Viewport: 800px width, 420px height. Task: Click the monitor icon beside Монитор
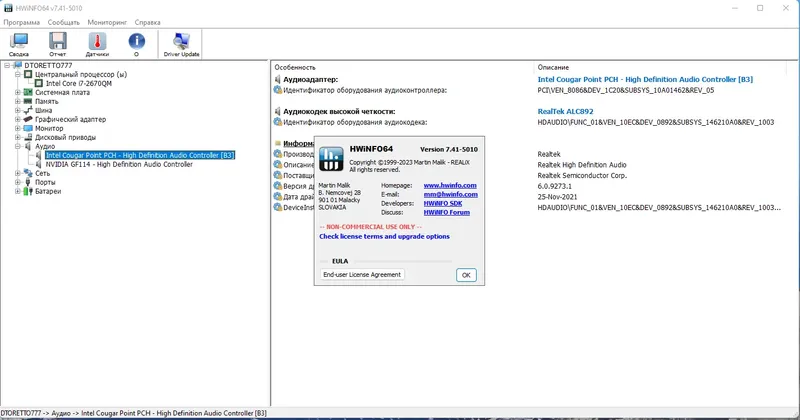click(28, 129)
